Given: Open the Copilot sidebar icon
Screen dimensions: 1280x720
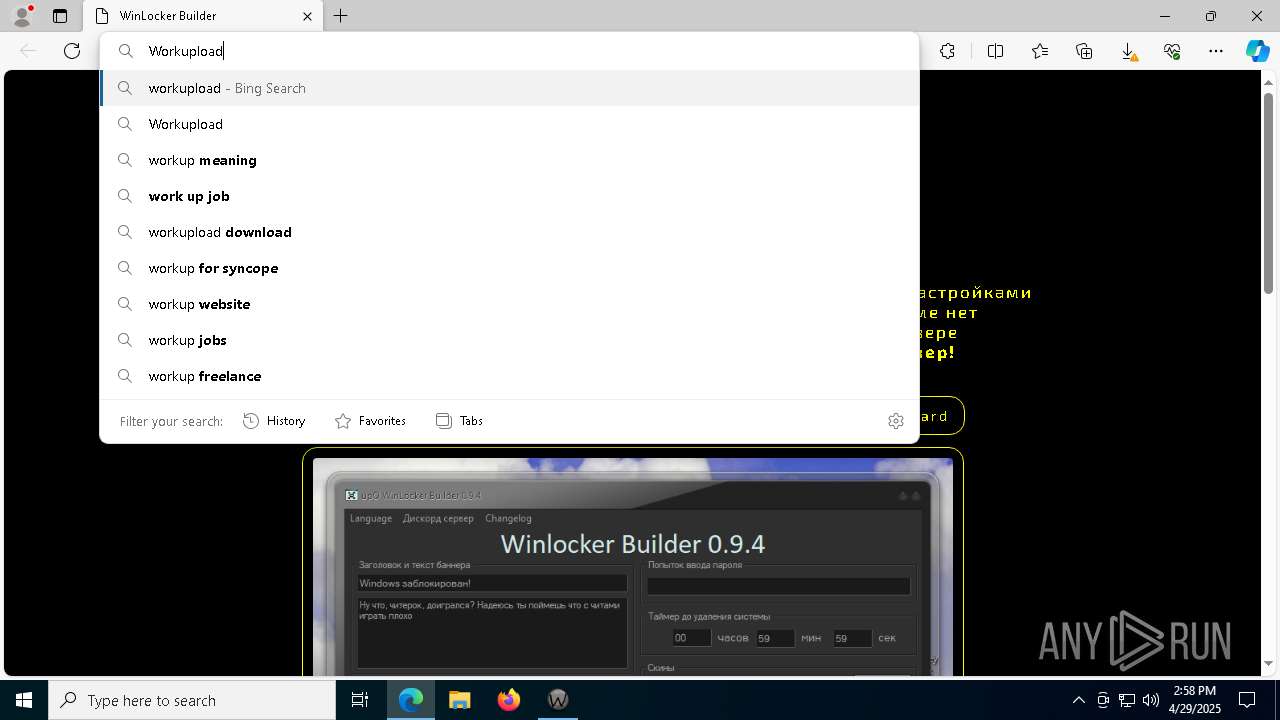Looking at the screenshot, I should point(1257,51).
